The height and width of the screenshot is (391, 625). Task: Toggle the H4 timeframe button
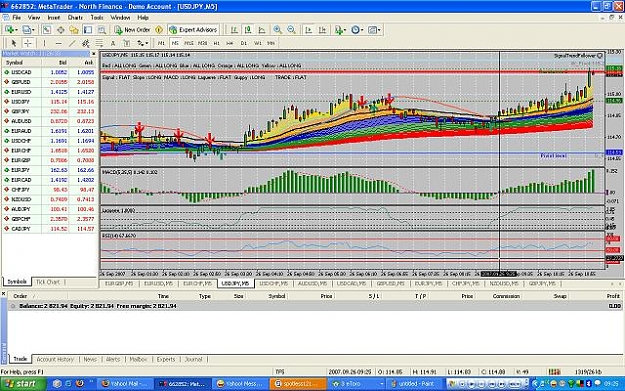(x=230, y=43)
